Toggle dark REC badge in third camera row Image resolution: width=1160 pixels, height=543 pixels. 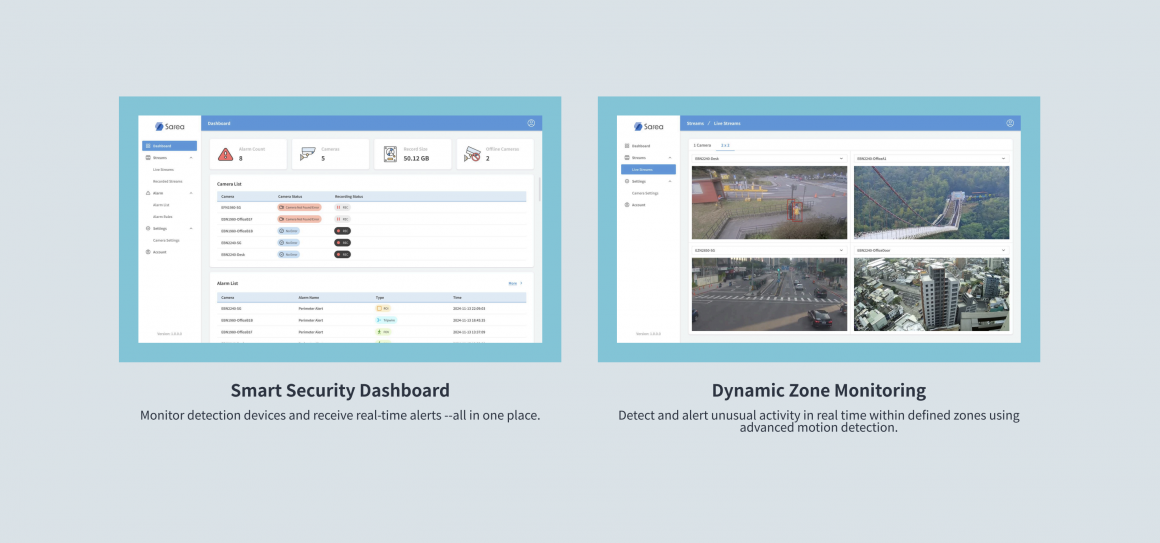[x=342, y=231]
